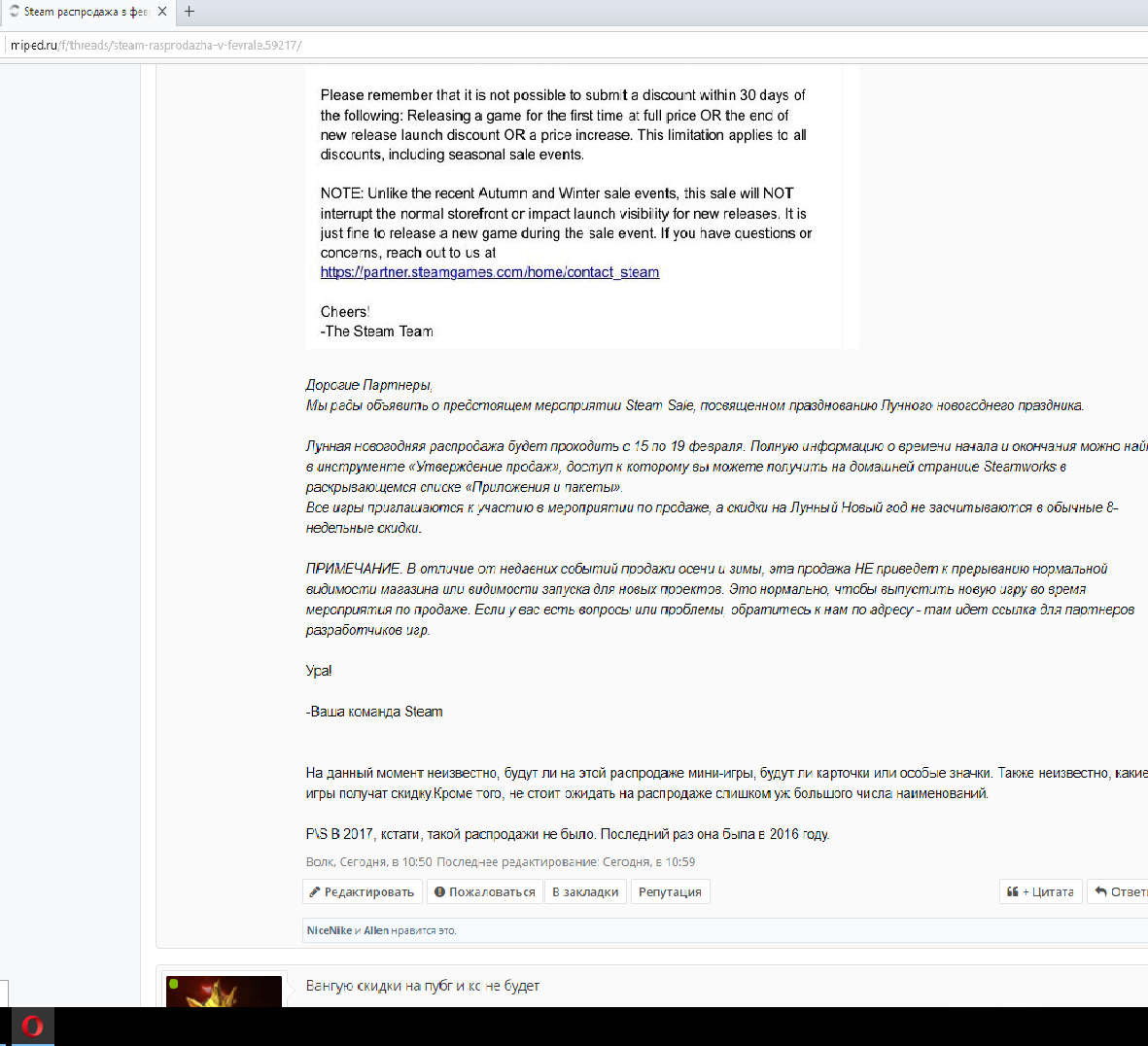Click the green online status dot on avatar
Image resolution: width=1148 pixels, height=1046 pixels.
pos(174,984)
